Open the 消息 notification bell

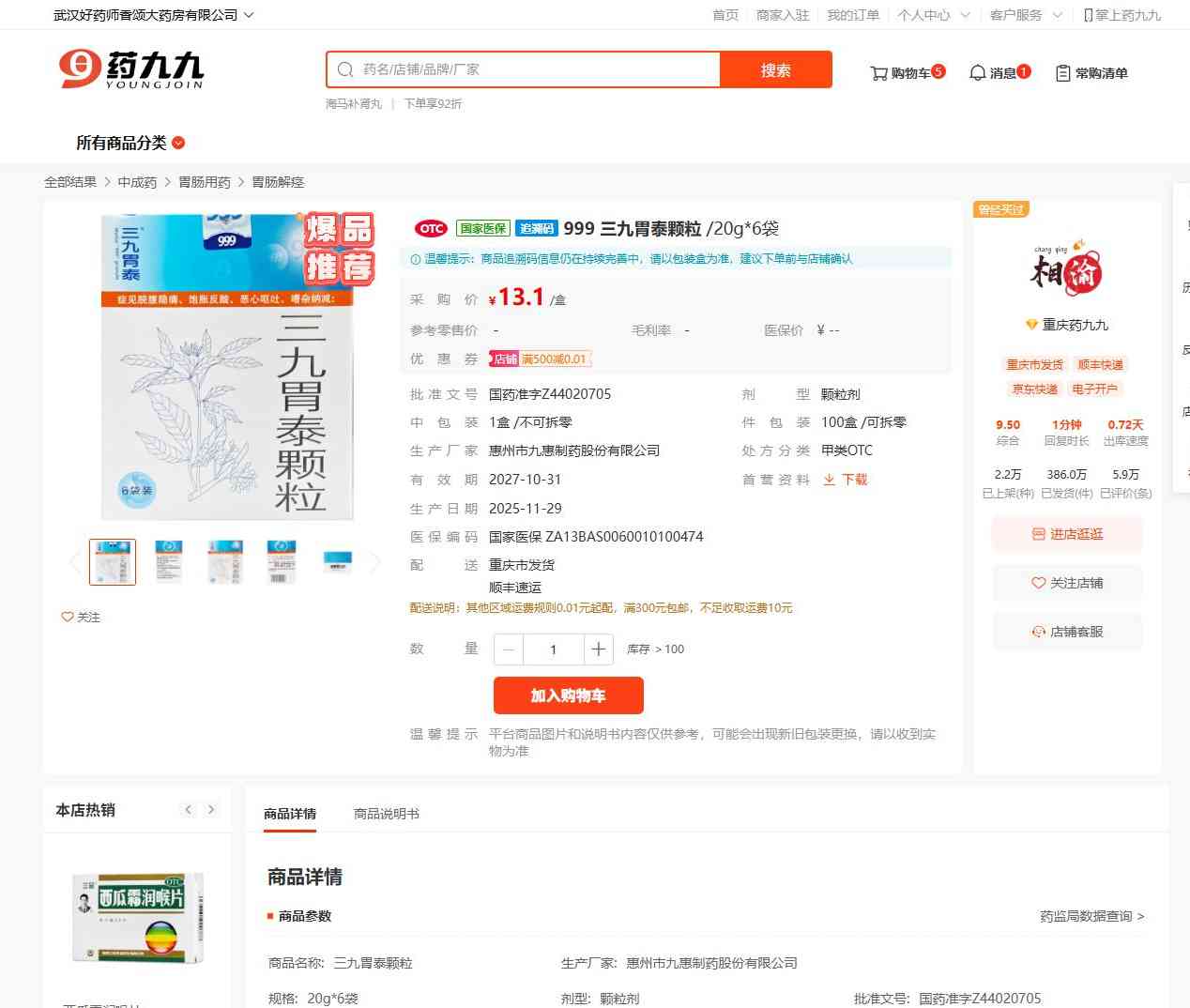tap(999, 73)
